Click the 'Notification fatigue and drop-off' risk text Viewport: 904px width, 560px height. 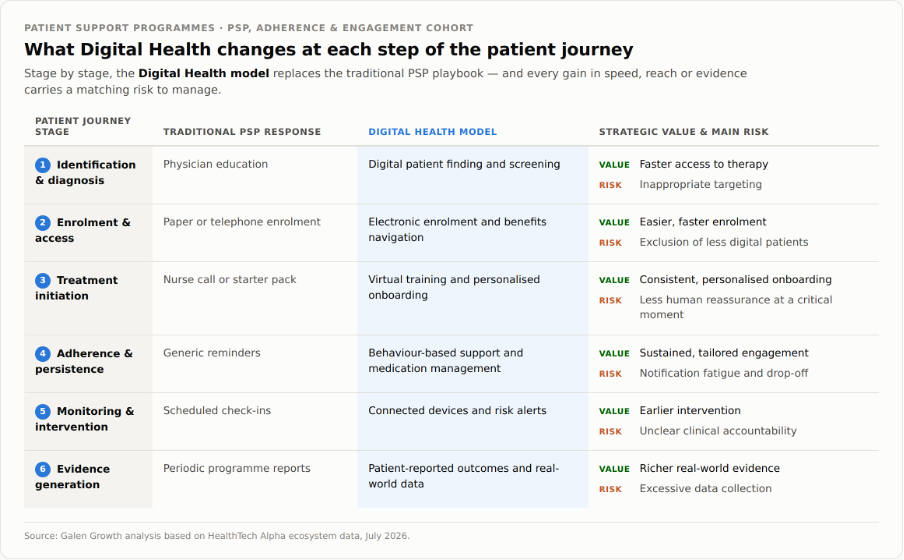724,373
